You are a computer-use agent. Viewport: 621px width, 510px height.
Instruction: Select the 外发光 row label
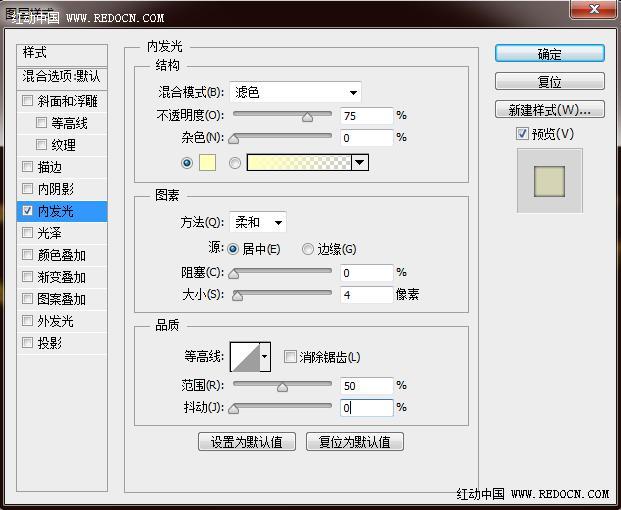[55, 321]
